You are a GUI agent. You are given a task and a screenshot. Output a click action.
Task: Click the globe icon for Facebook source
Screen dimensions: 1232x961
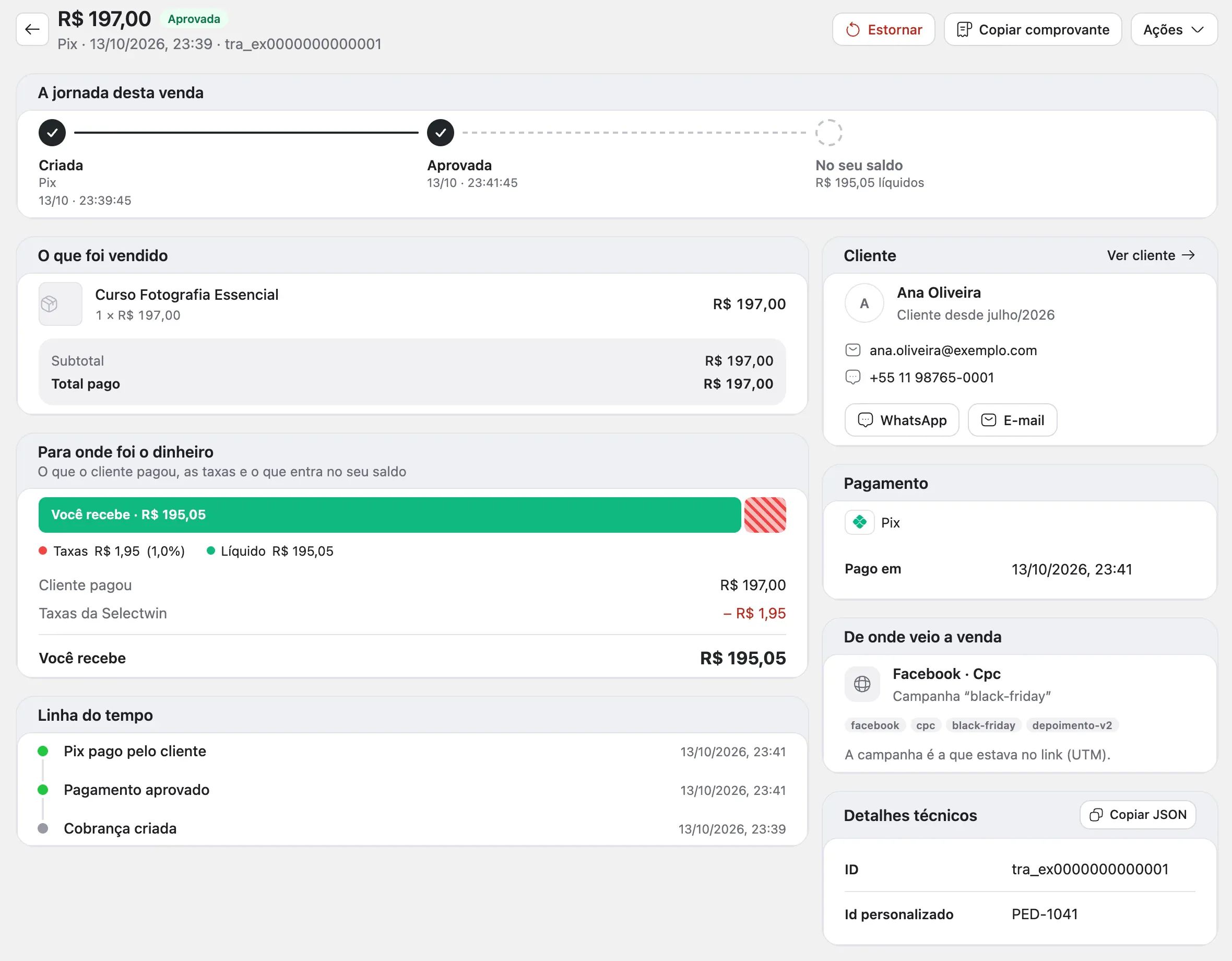[x=862, y=684]
